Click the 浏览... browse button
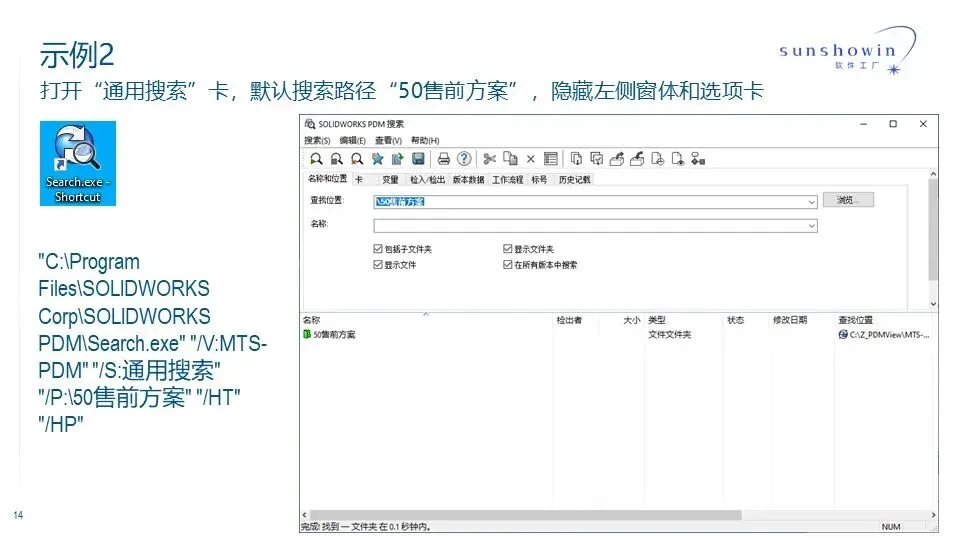Viewport: 960px width, 540px height. click(x=848, y=200)
